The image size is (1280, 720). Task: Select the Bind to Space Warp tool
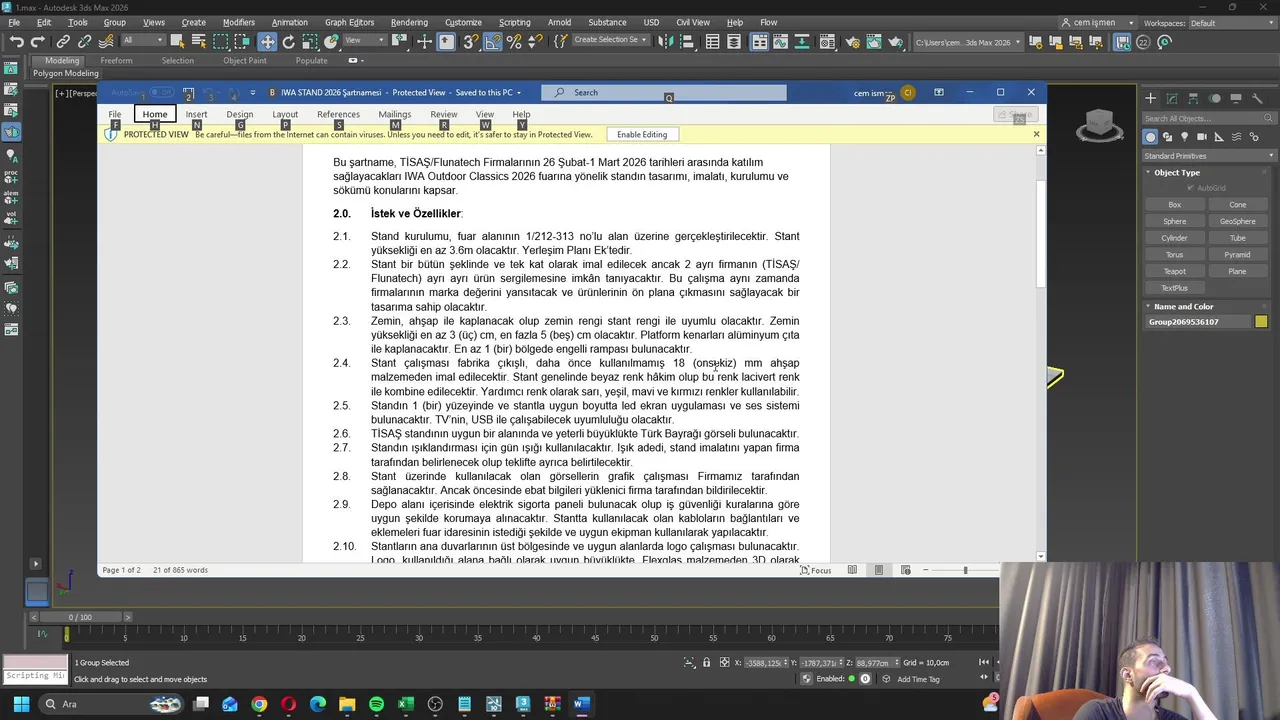coord(106,42)
